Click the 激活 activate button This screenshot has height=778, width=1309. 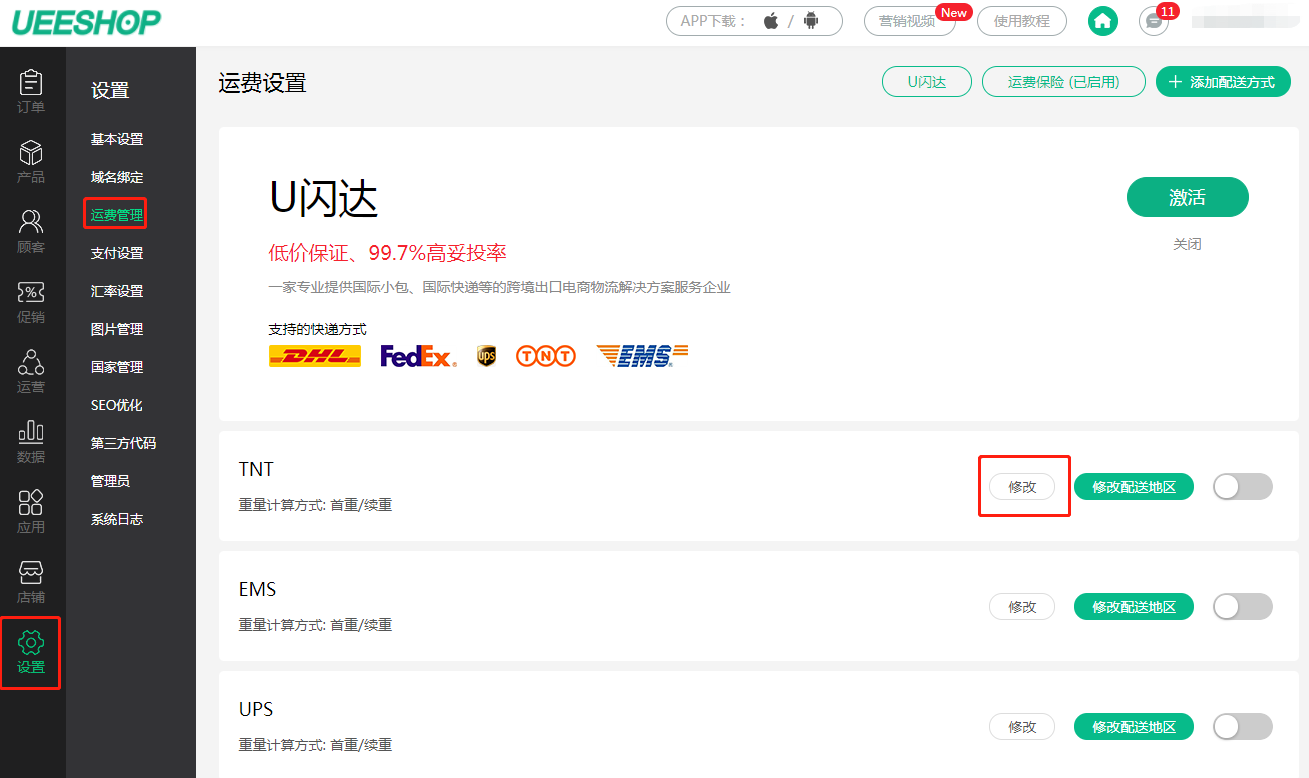pos(1187,197)
